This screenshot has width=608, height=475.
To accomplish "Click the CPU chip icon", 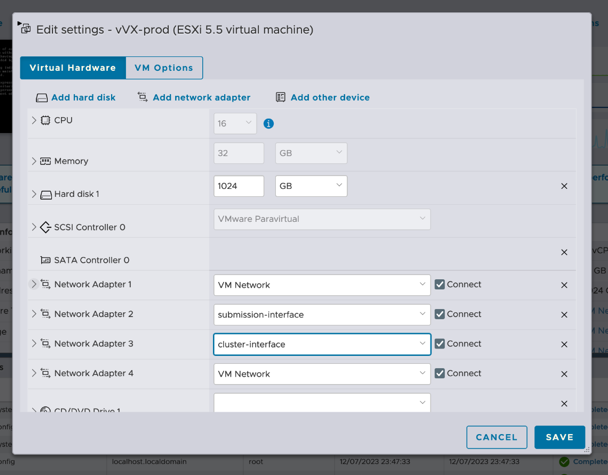I will coord(45,120).
